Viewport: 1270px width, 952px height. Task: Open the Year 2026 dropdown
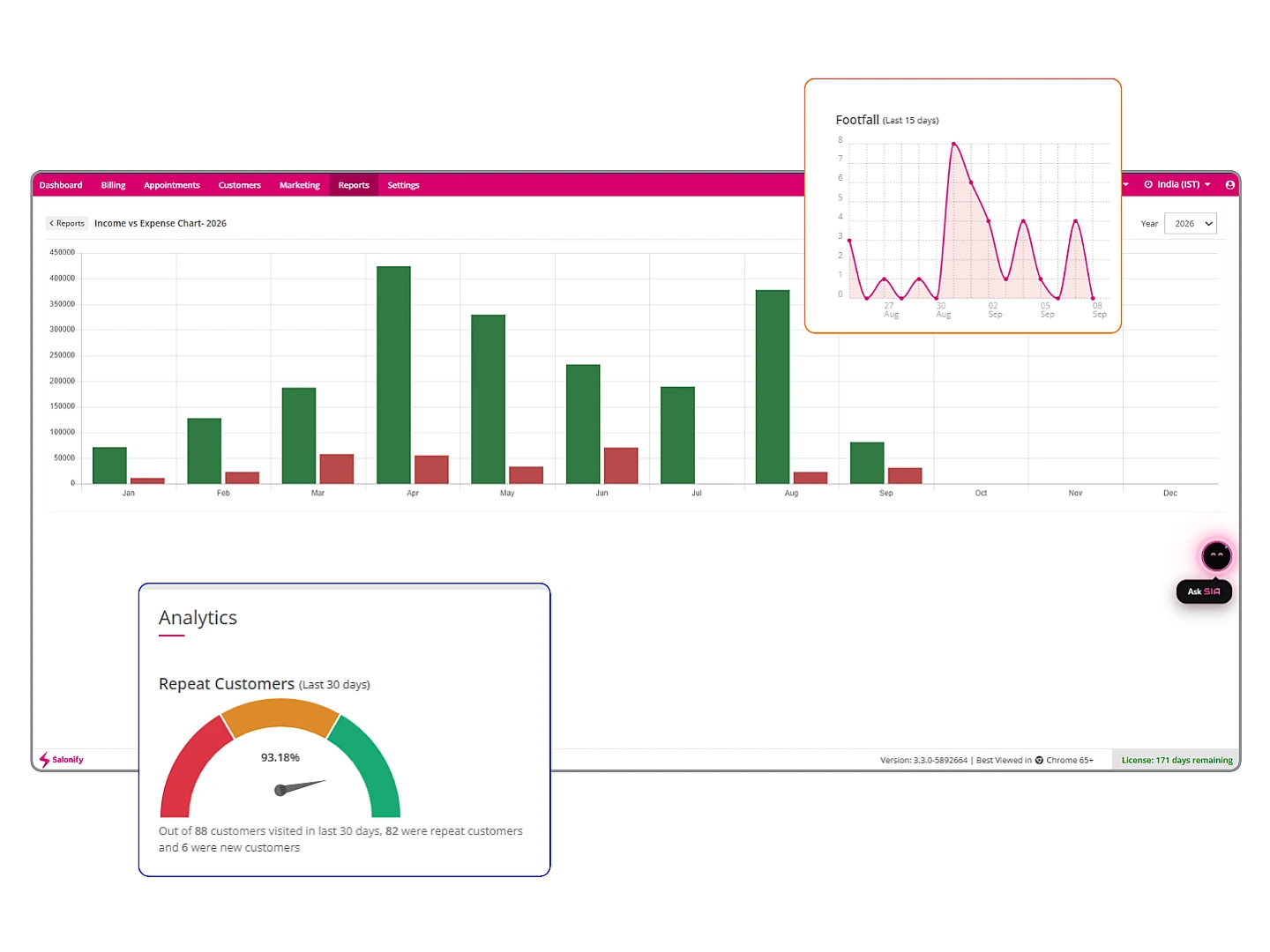coord(1191,224)
